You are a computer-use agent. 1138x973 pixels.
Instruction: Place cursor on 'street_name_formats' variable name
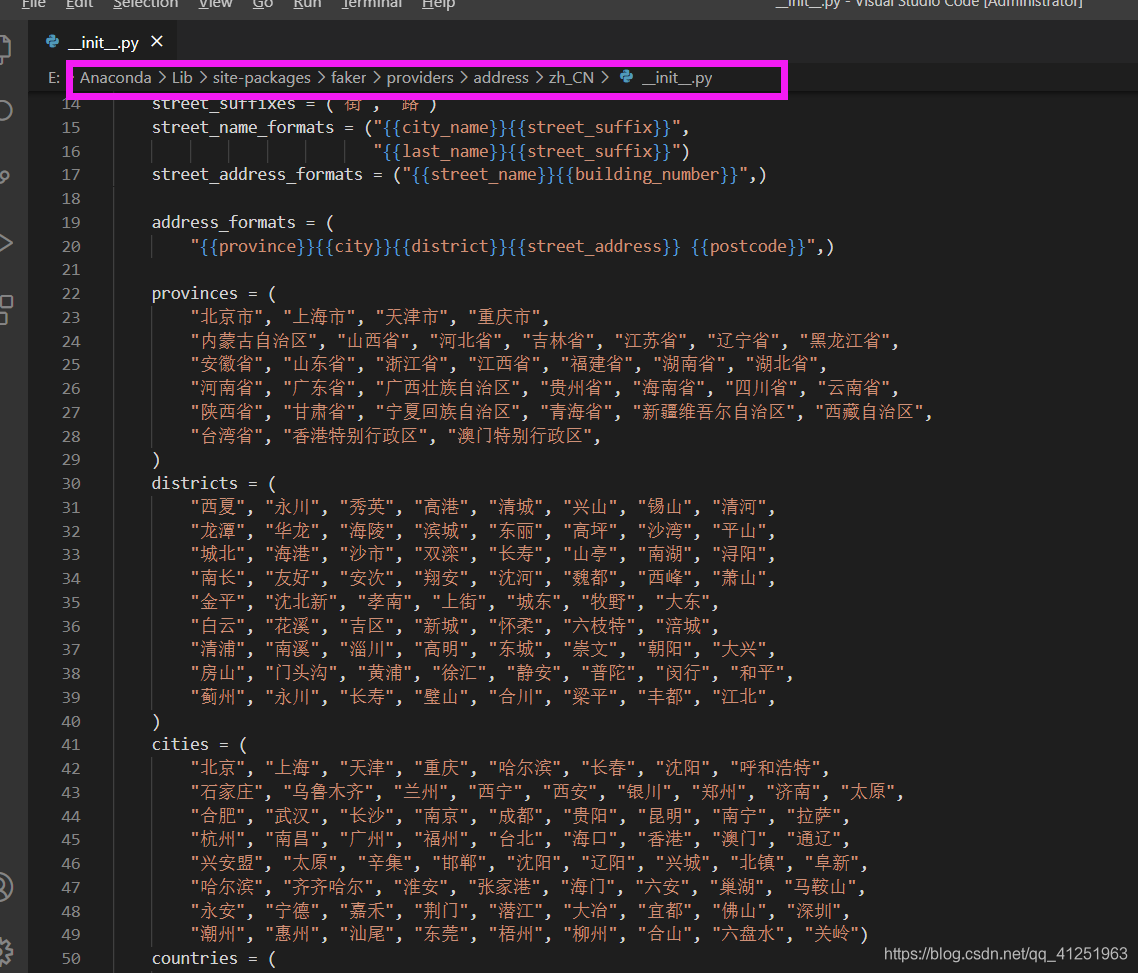click(243, 128)
